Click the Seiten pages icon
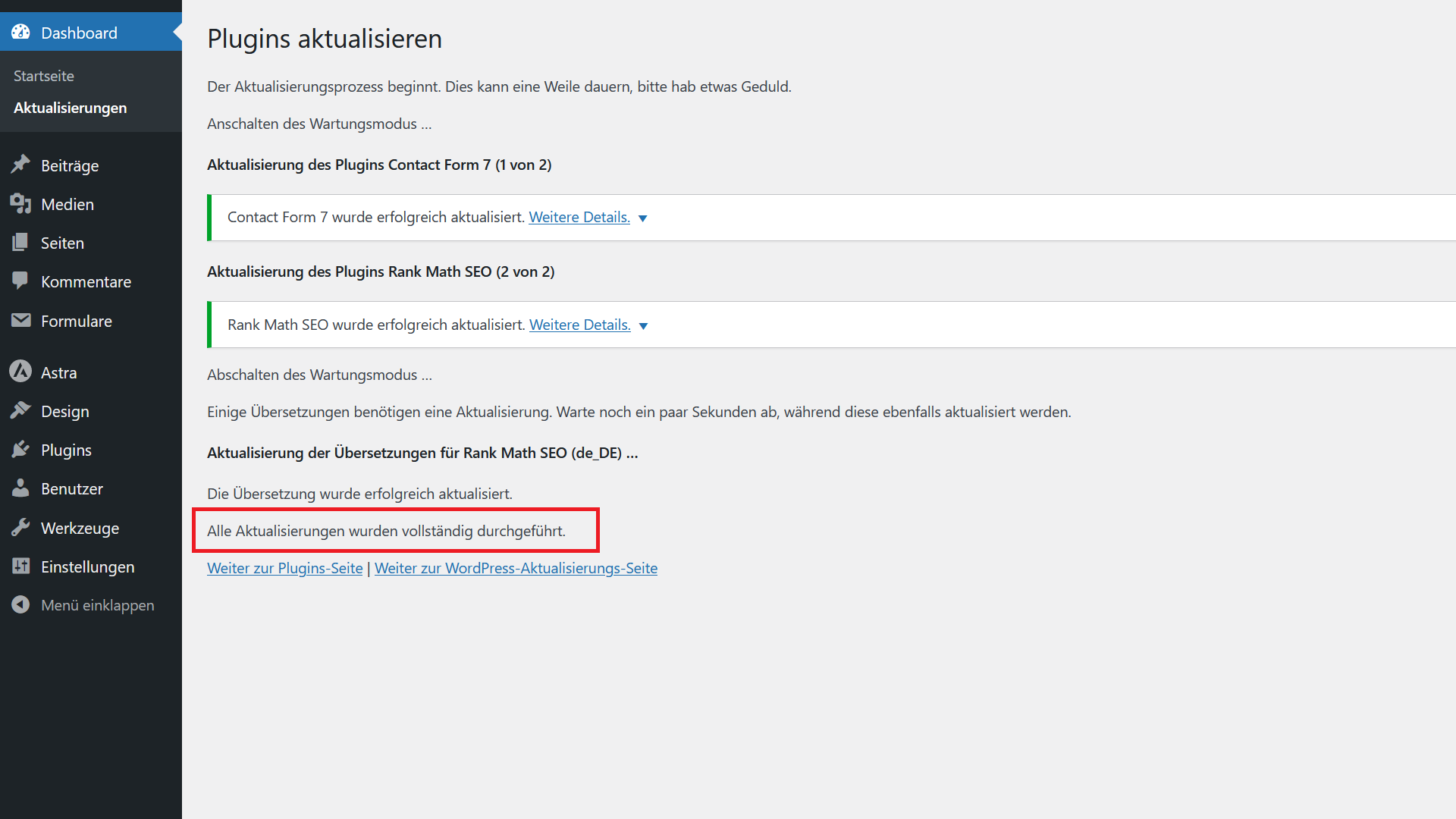This screenshot has height=819, width=1456. coord(20,243)
